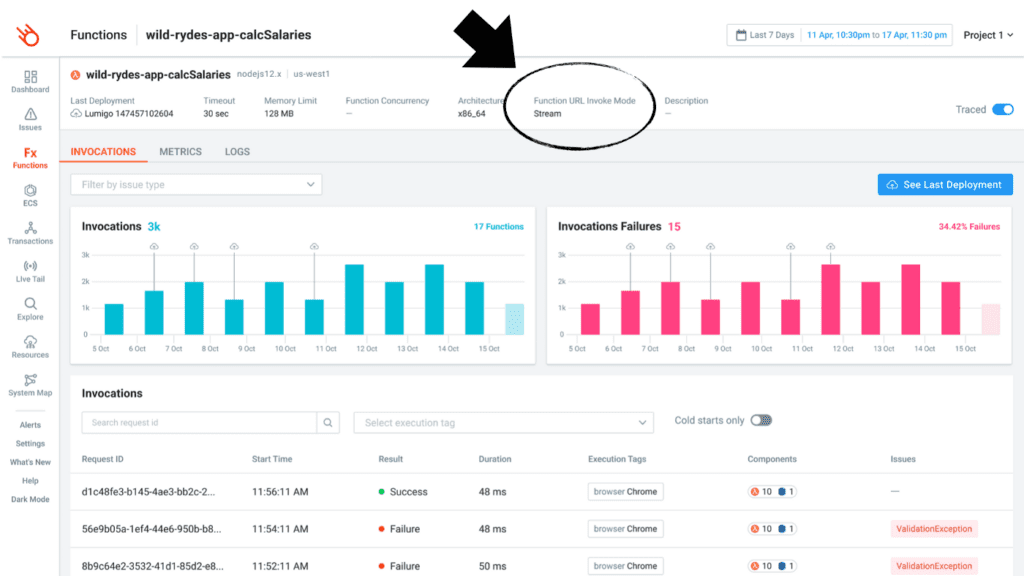Click the See Last Deployment button
The height and width of the screenshot is (576, 1024).
pyautogui.click(x=945, y=185)
